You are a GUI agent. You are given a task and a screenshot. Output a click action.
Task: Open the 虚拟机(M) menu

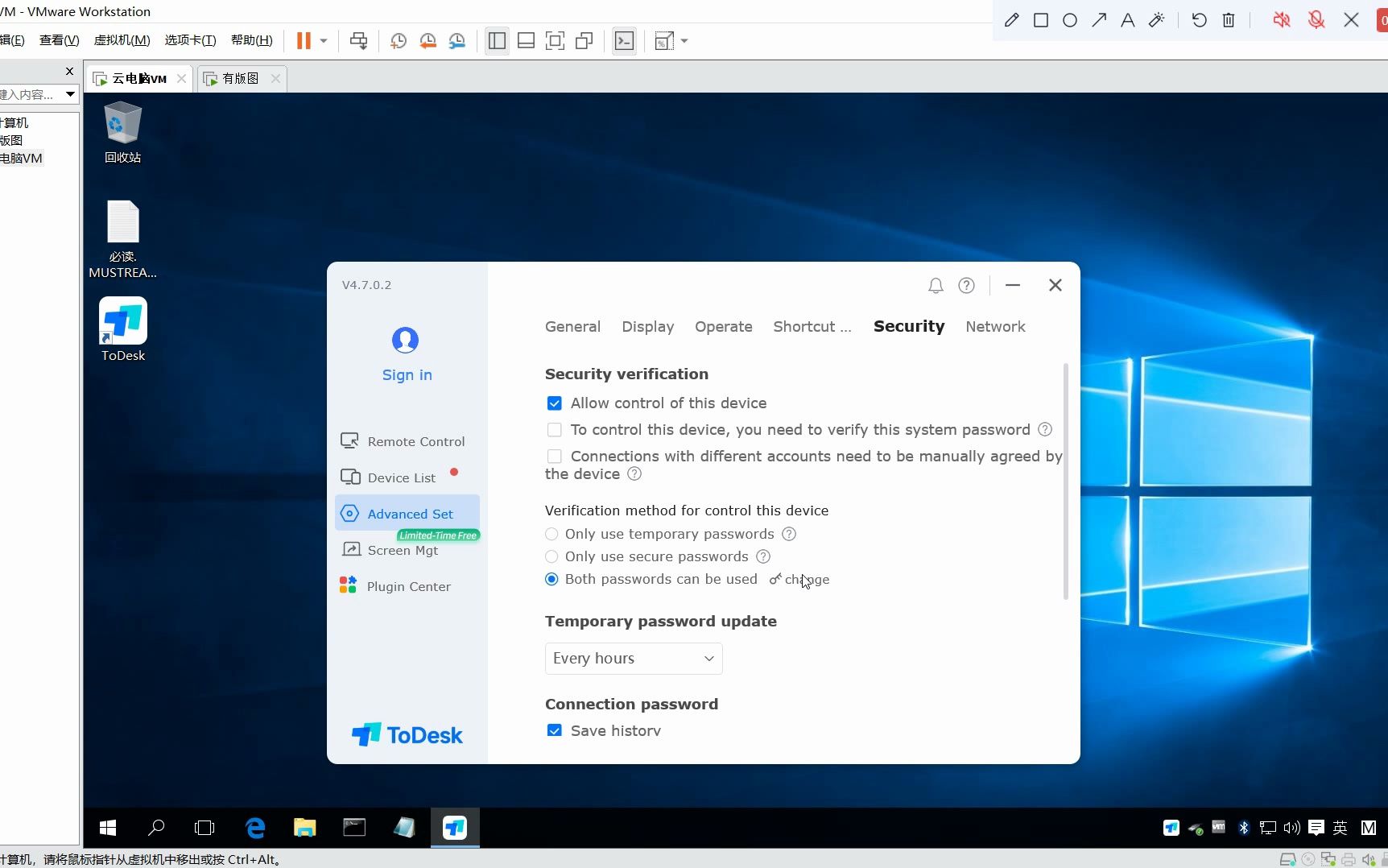pyautogui.click(x=122, y=40)
